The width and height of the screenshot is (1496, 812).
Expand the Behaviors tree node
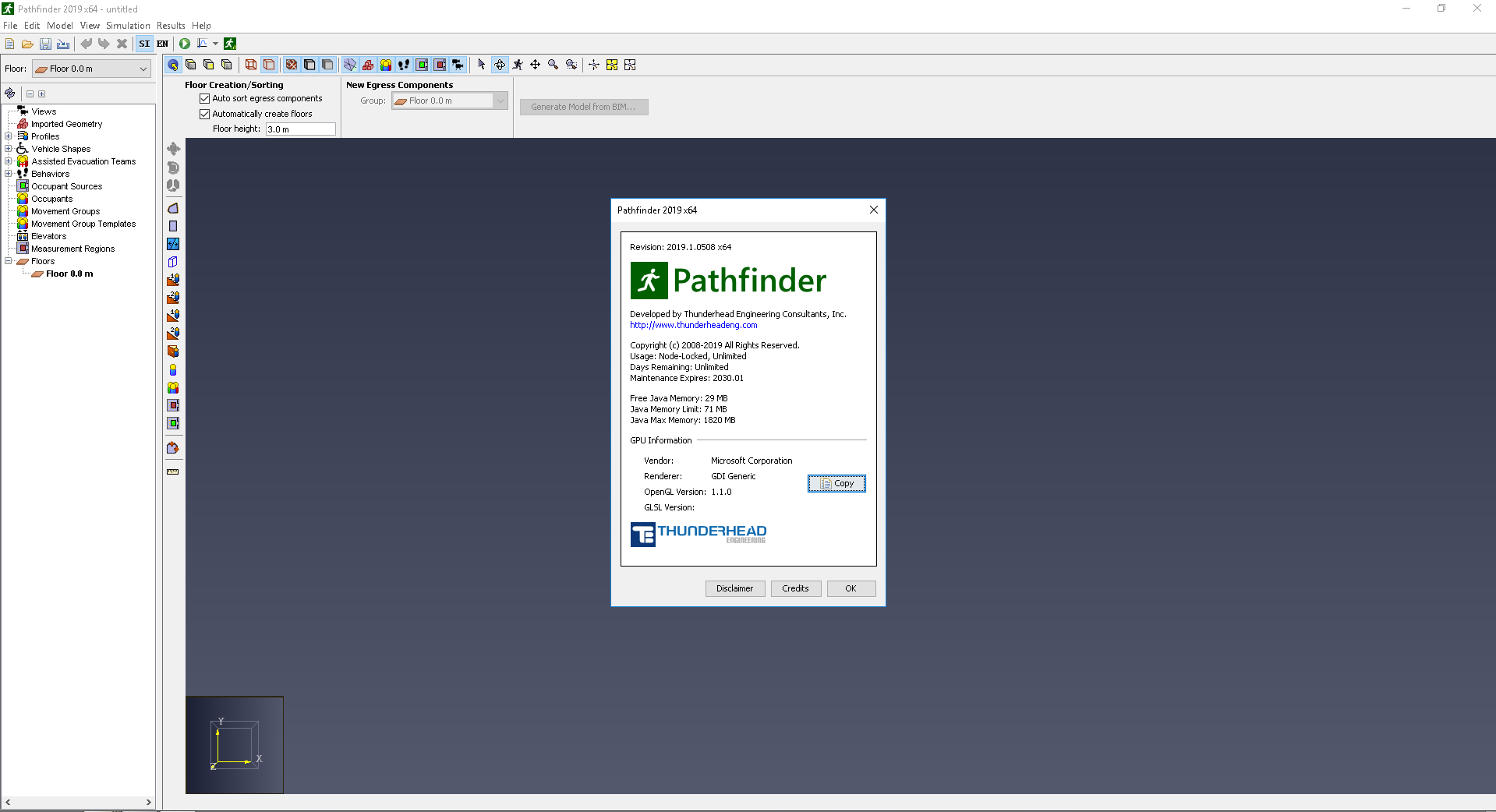click(x=9, y=174)
